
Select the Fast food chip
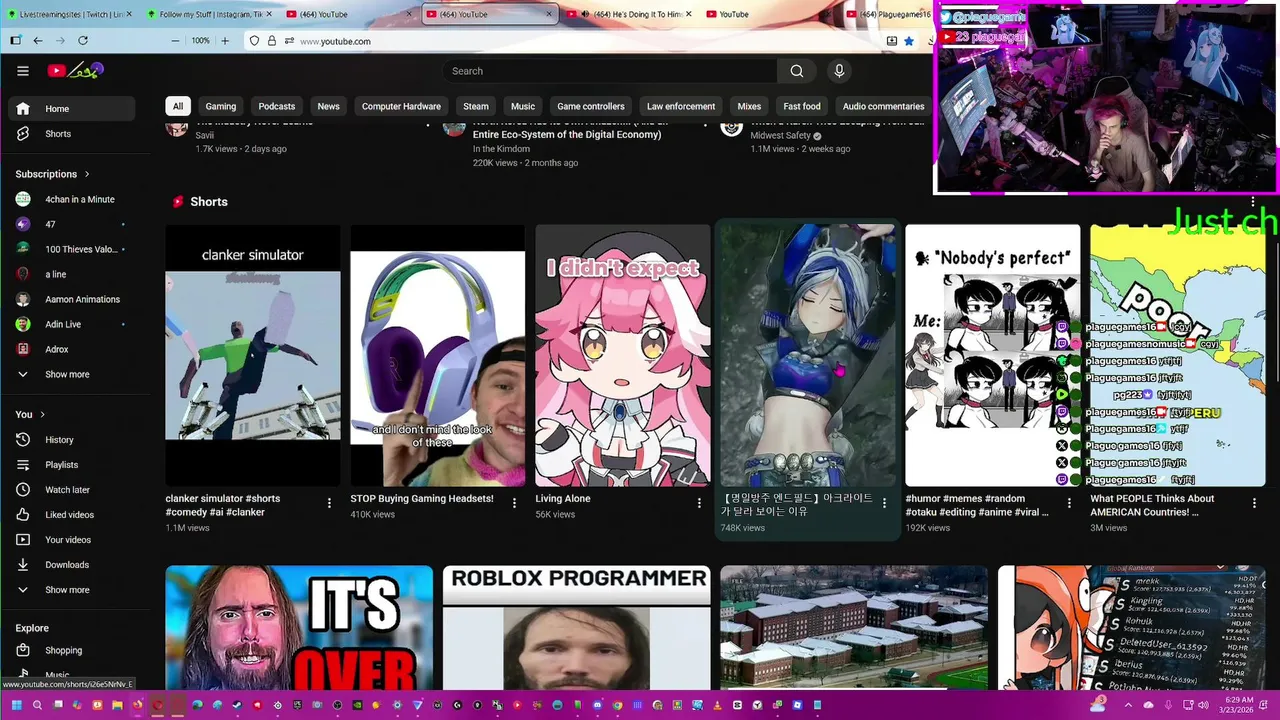(x=802, y=106)
